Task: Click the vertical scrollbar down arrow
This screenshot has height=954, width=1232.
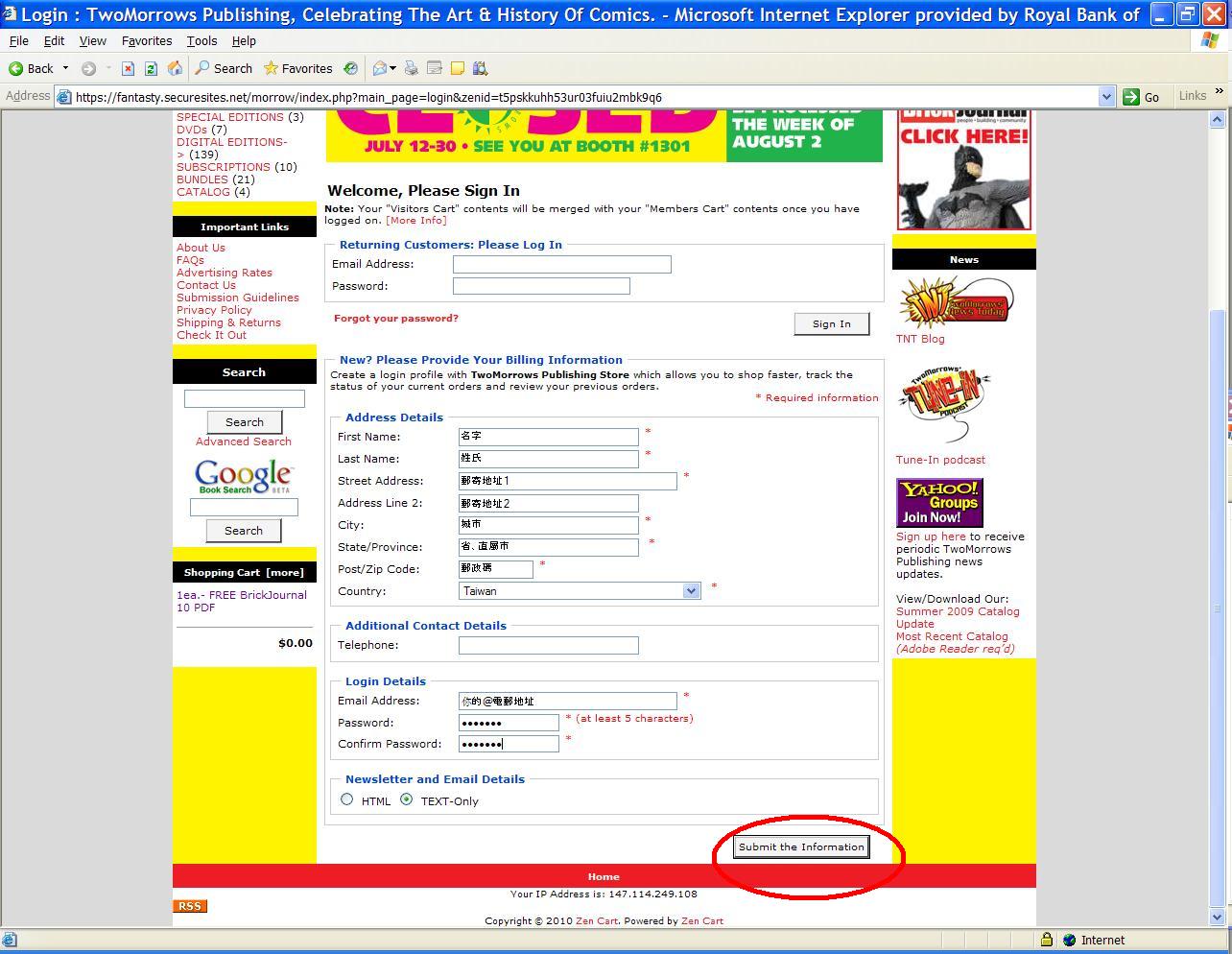Action: [x=1219, y=917]
